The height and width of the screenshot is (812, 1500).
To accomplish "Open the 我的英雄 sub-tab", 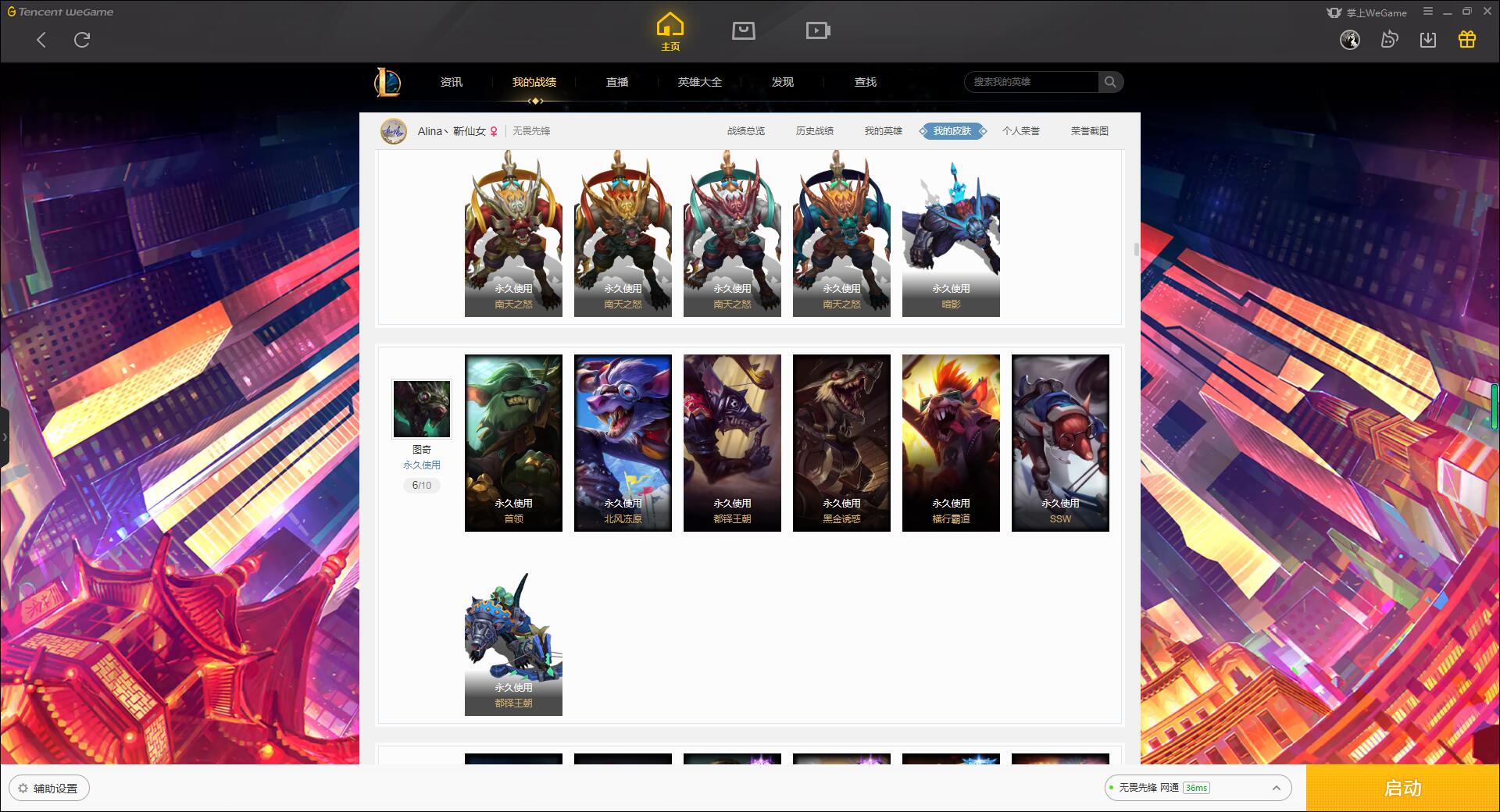I will click(x=884, y=131).
